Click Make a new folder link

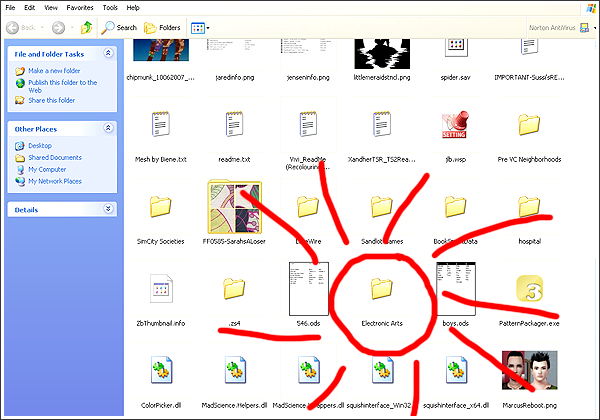pyautogui.click(x=54, y=71)
